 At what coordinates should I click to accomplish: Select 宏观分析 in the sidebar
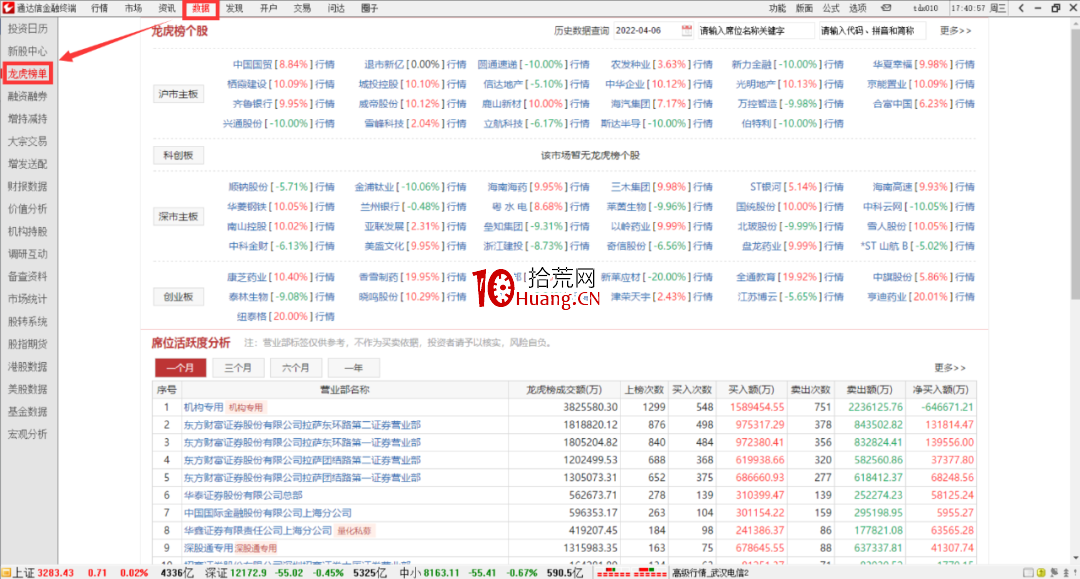[x=28, y=434]
